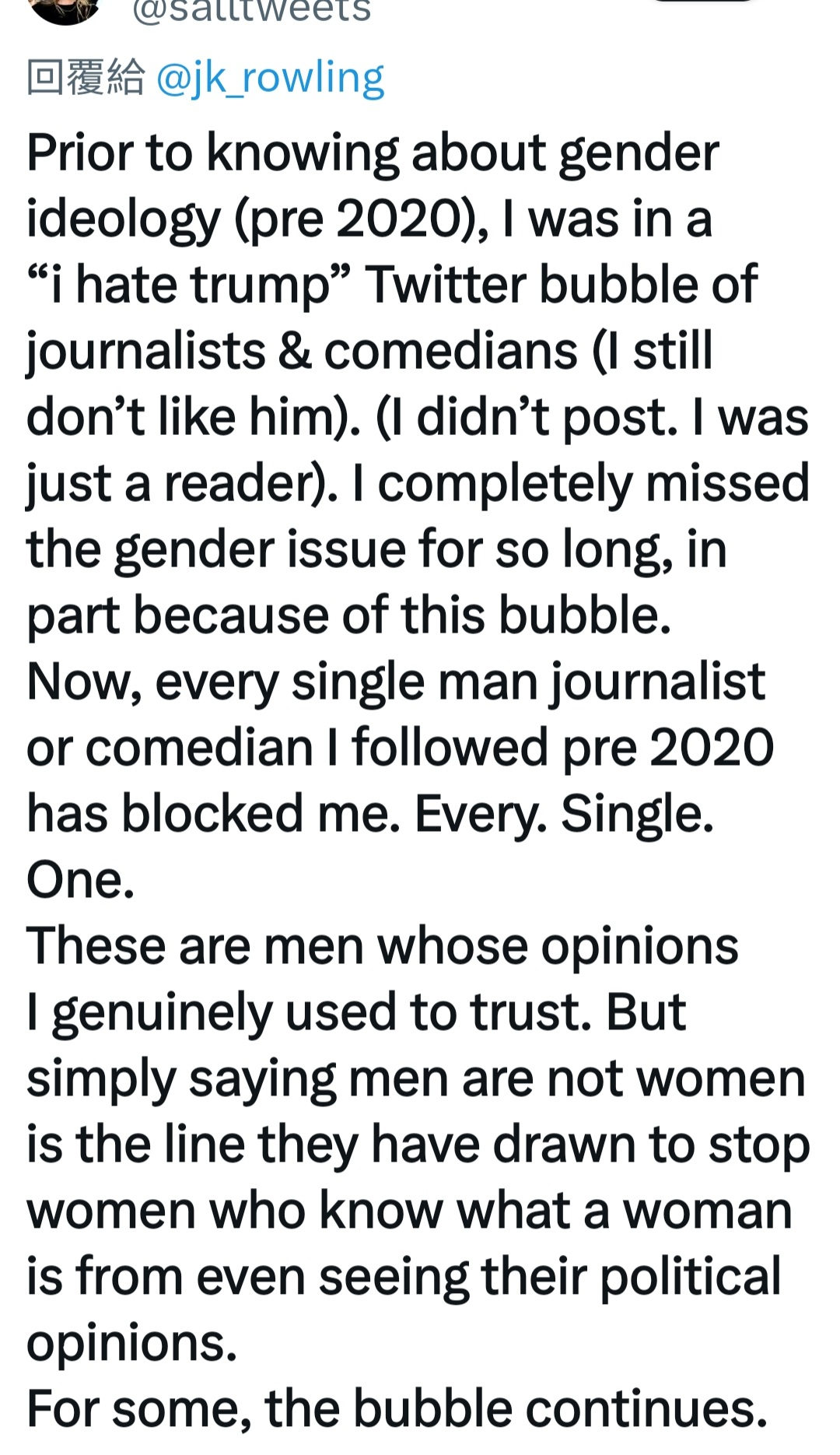Tap the standalone word 'One.'
Image resolution: width=840 pixels, height=1455 pixels.
pos(80,881)
